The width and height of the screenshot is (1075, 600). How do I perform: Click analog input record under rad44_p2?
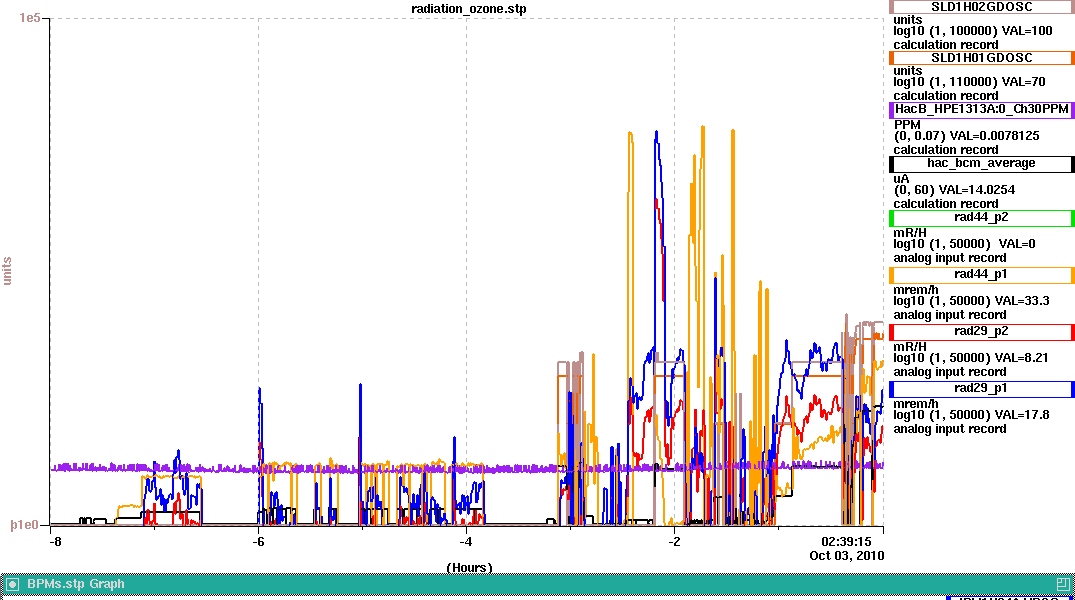coord(950,258)
